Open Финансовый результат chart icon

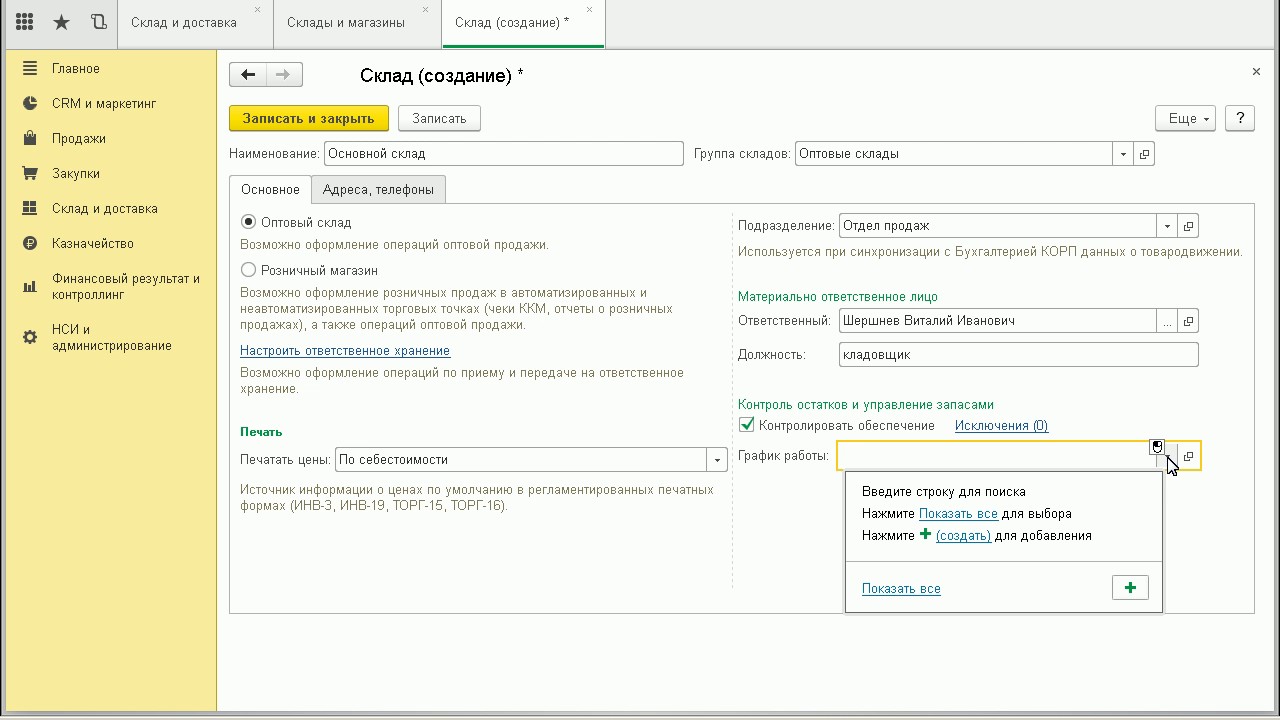(30, 287)
